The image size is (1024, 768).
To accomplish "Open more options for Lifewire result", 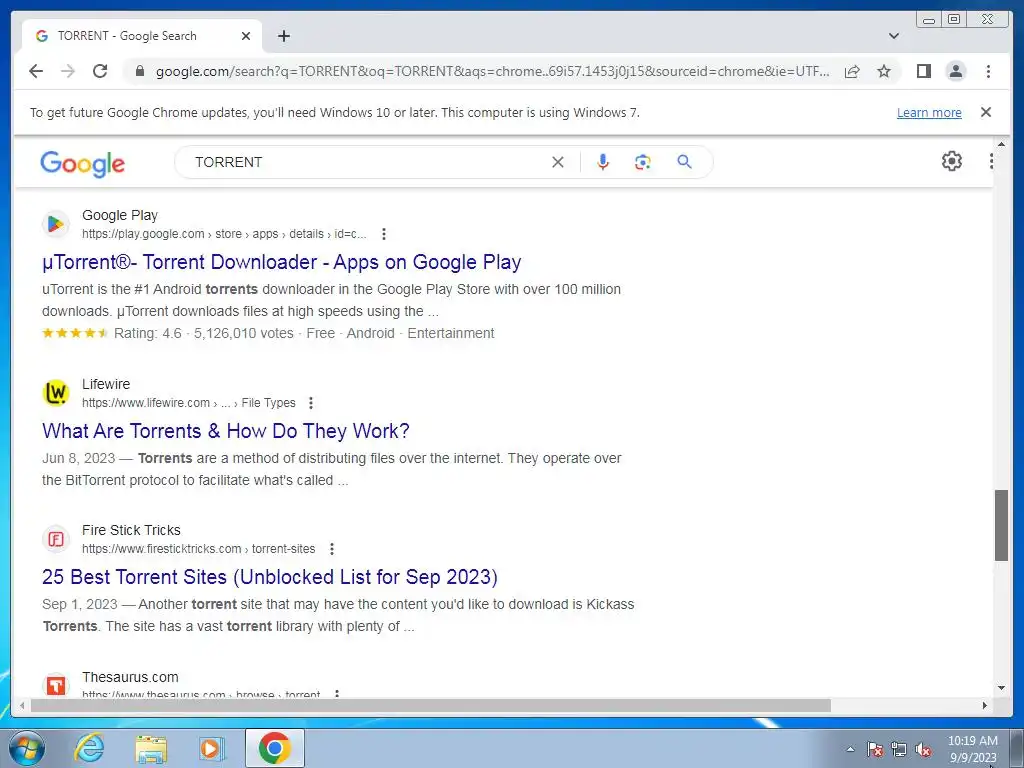I will coord(311,403).
